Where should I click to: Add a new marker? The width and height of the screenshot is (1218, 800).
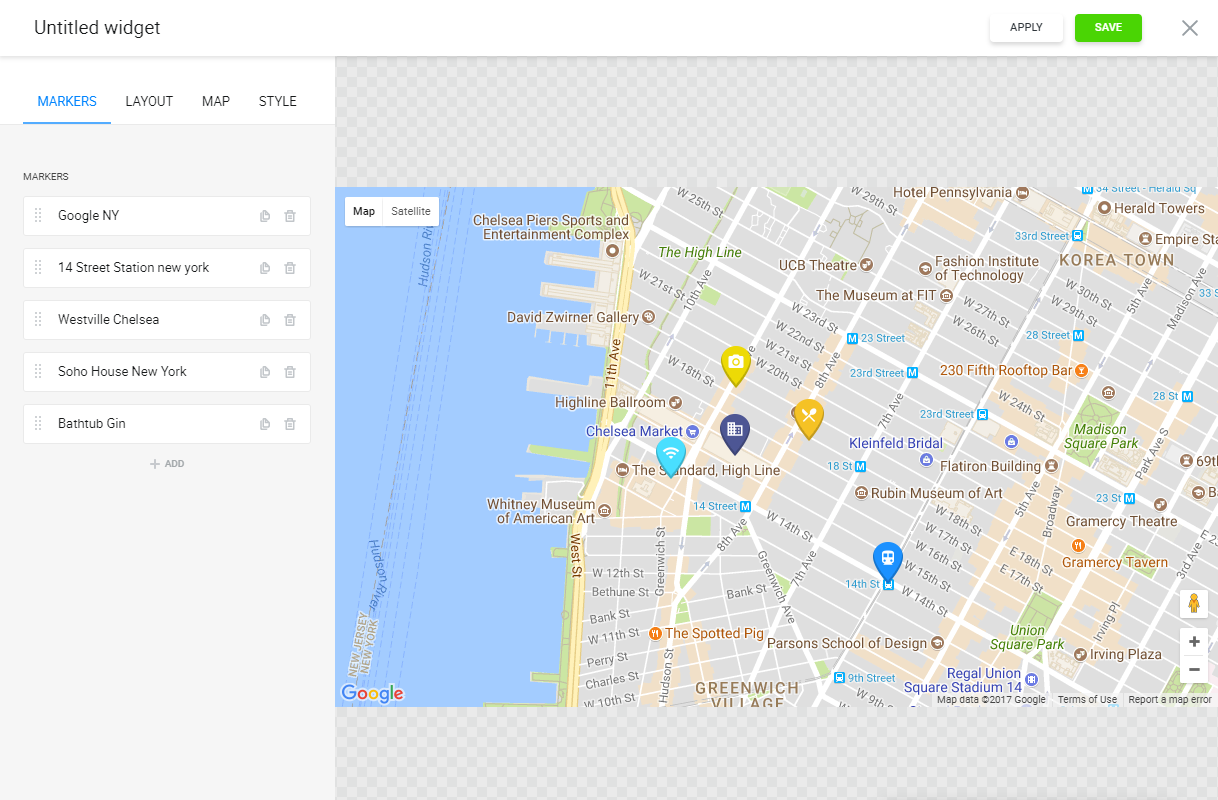click(x=167, y=464)
